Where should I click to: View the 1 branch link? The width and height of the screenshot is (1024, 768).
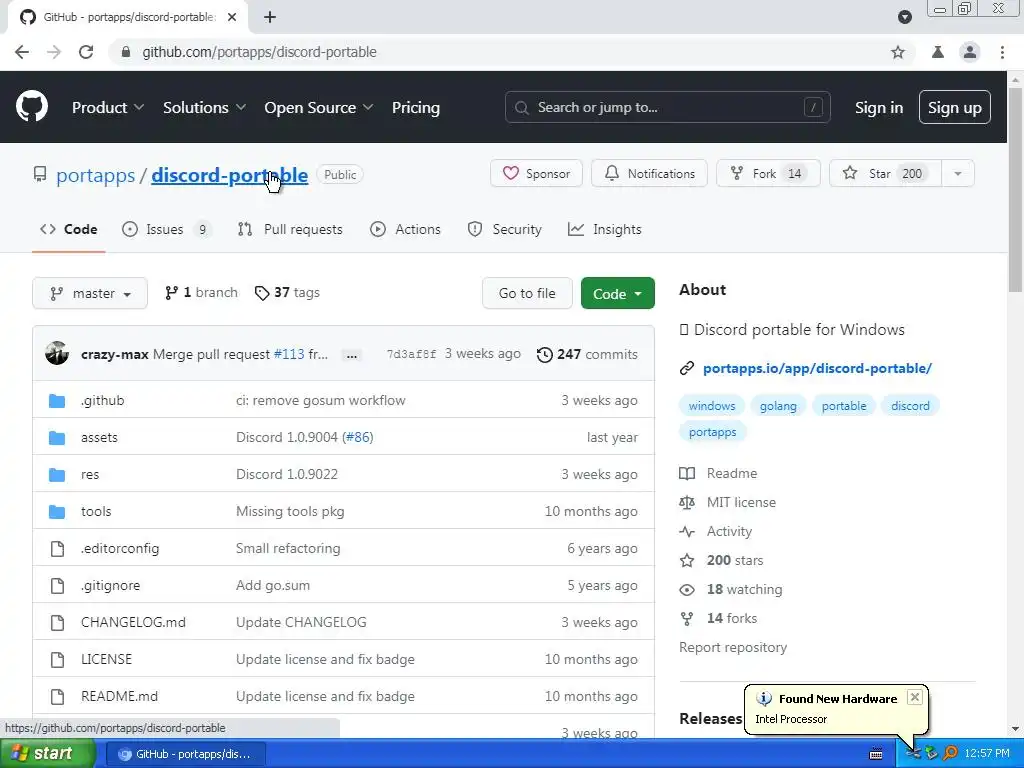click(201, 293)
